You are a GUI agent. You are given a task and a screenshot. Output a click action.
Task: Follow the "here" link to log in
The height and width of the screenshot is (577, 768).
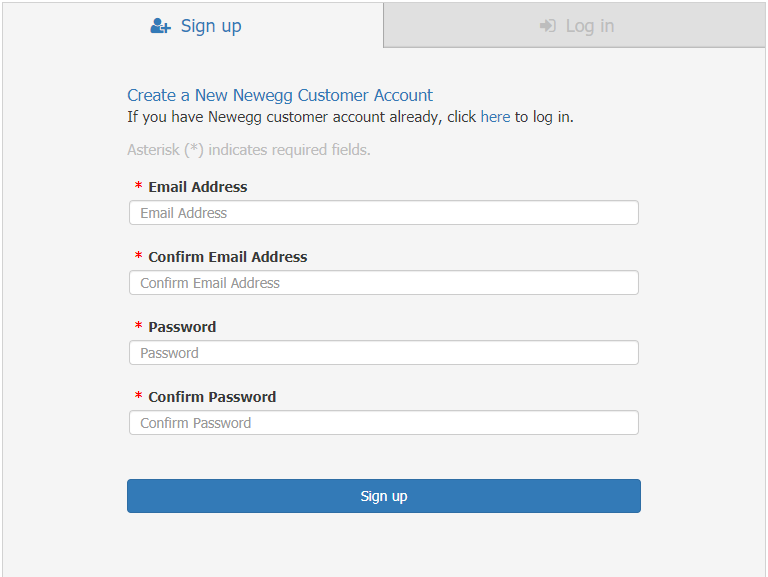click(495, 117)
